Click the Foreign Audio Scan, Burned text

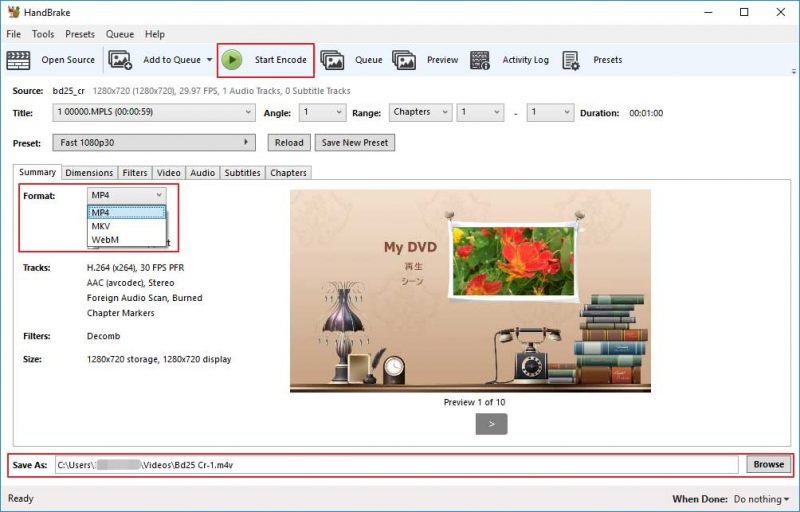(144, 298)
